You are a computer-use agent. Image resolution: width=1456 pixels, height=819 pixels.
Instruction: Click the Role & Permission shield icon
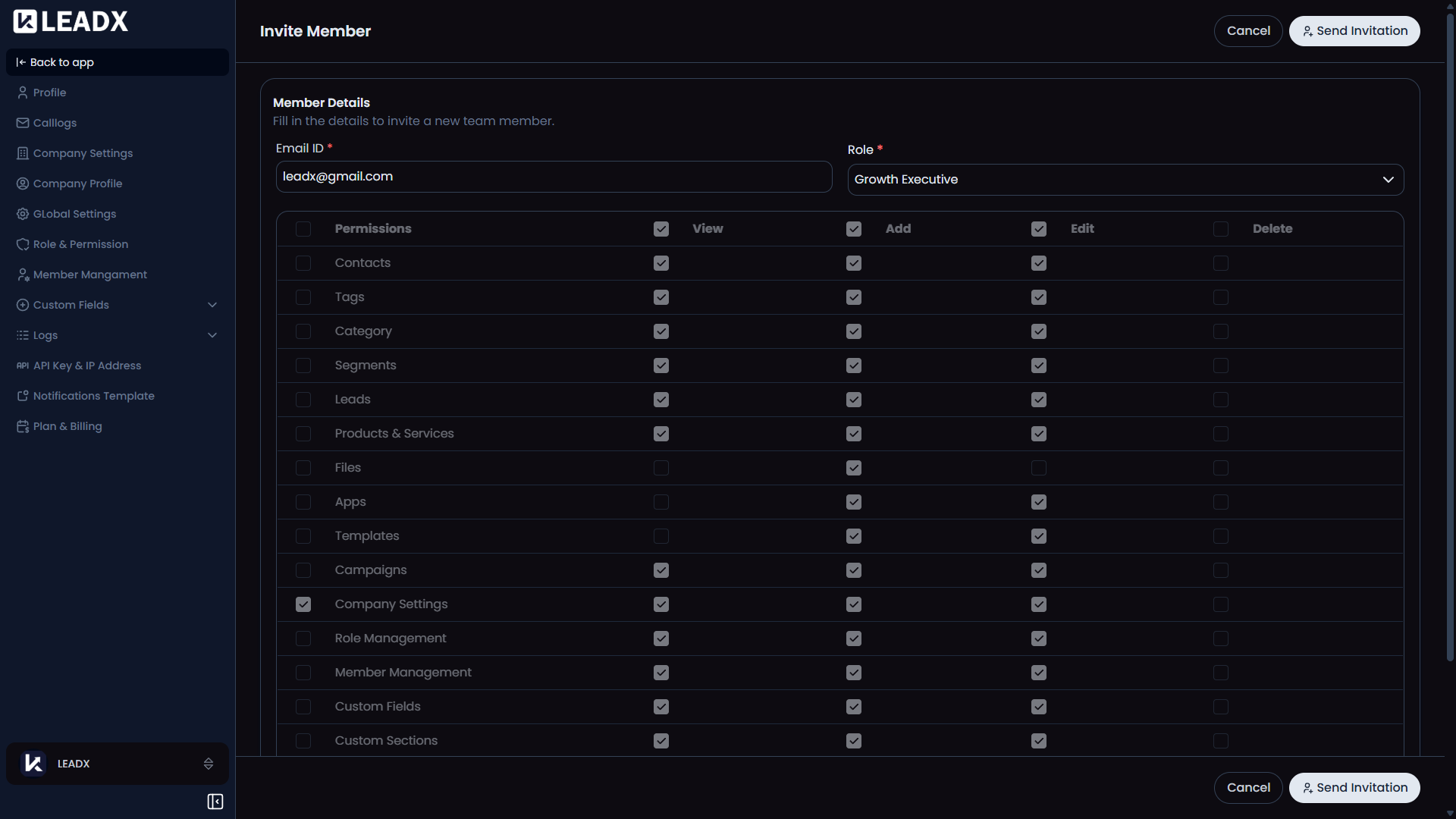click(22, 244)
